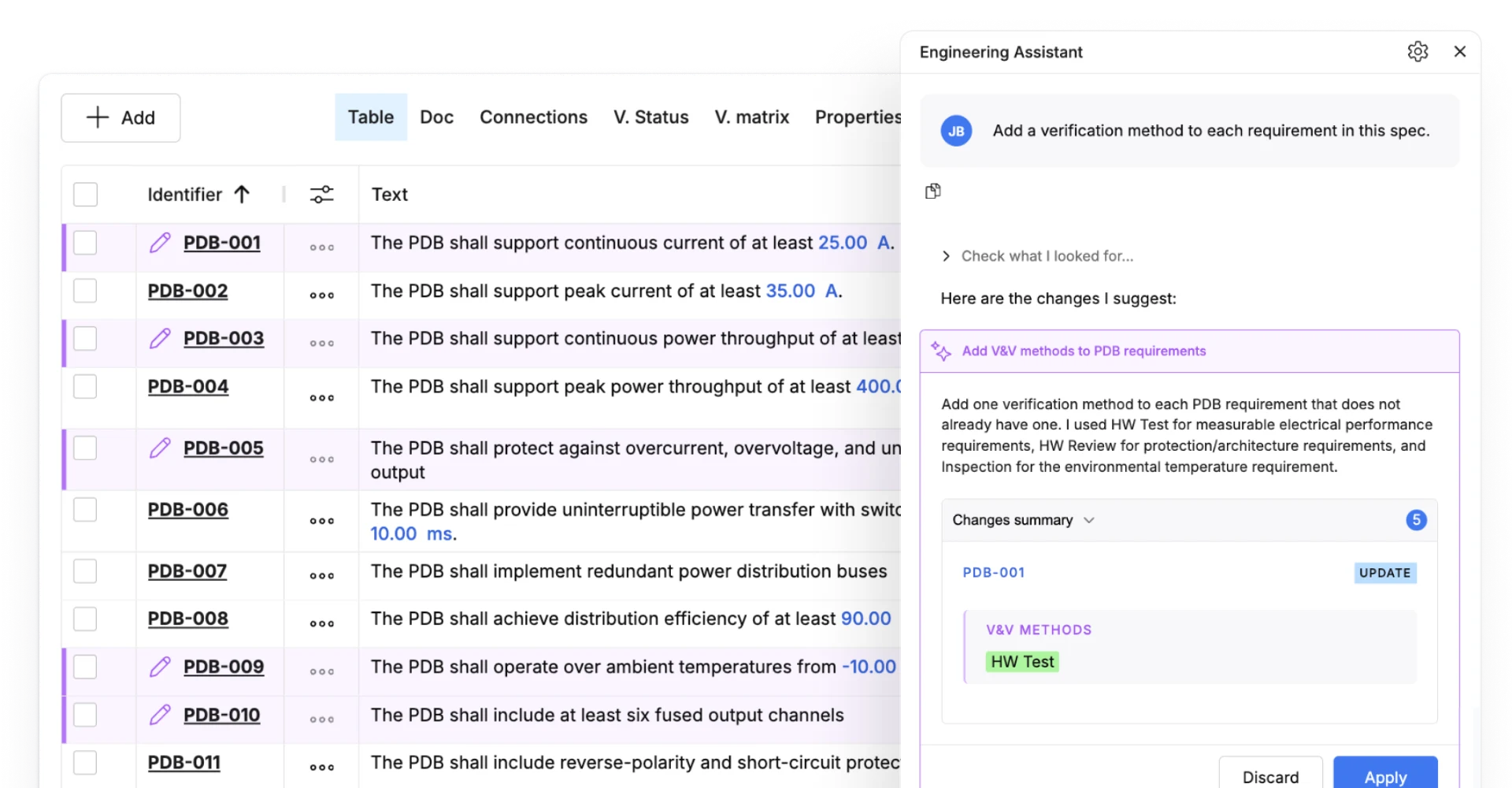Toggle the select-all checkbox in header
Screen dimensions: 1512x788
(x=85, y=194)
